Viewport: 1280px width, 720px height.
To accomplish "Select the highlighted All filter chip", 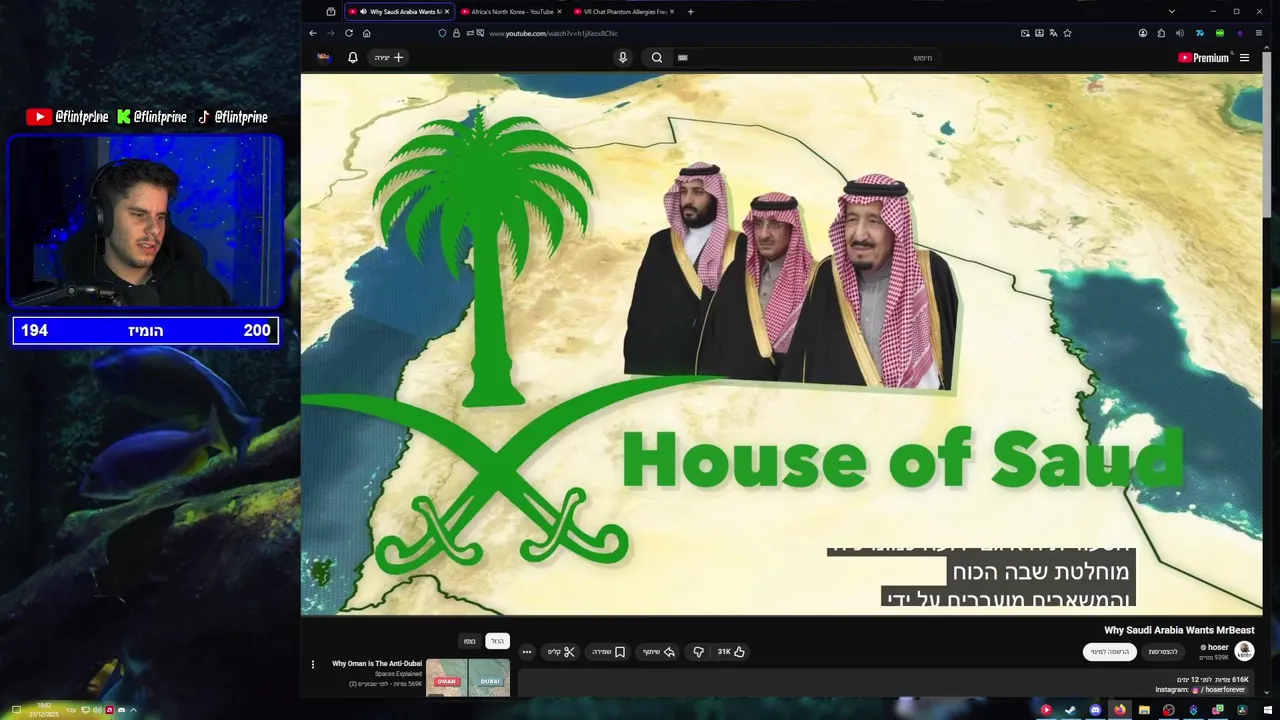I will 497,641.
